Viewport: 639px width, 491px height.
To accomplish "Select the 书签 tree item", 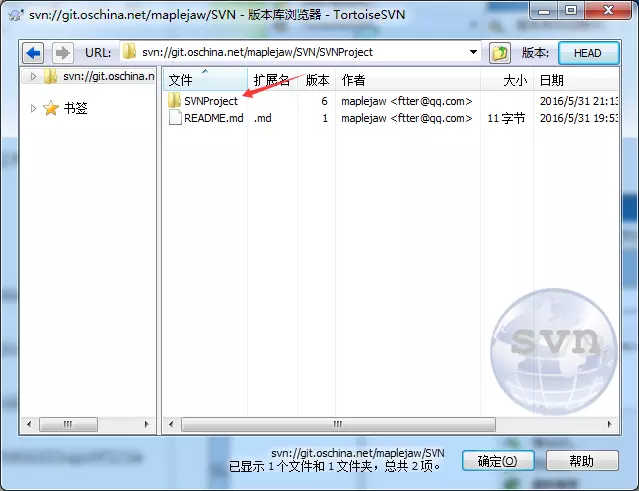I will (x=76, y=108).
